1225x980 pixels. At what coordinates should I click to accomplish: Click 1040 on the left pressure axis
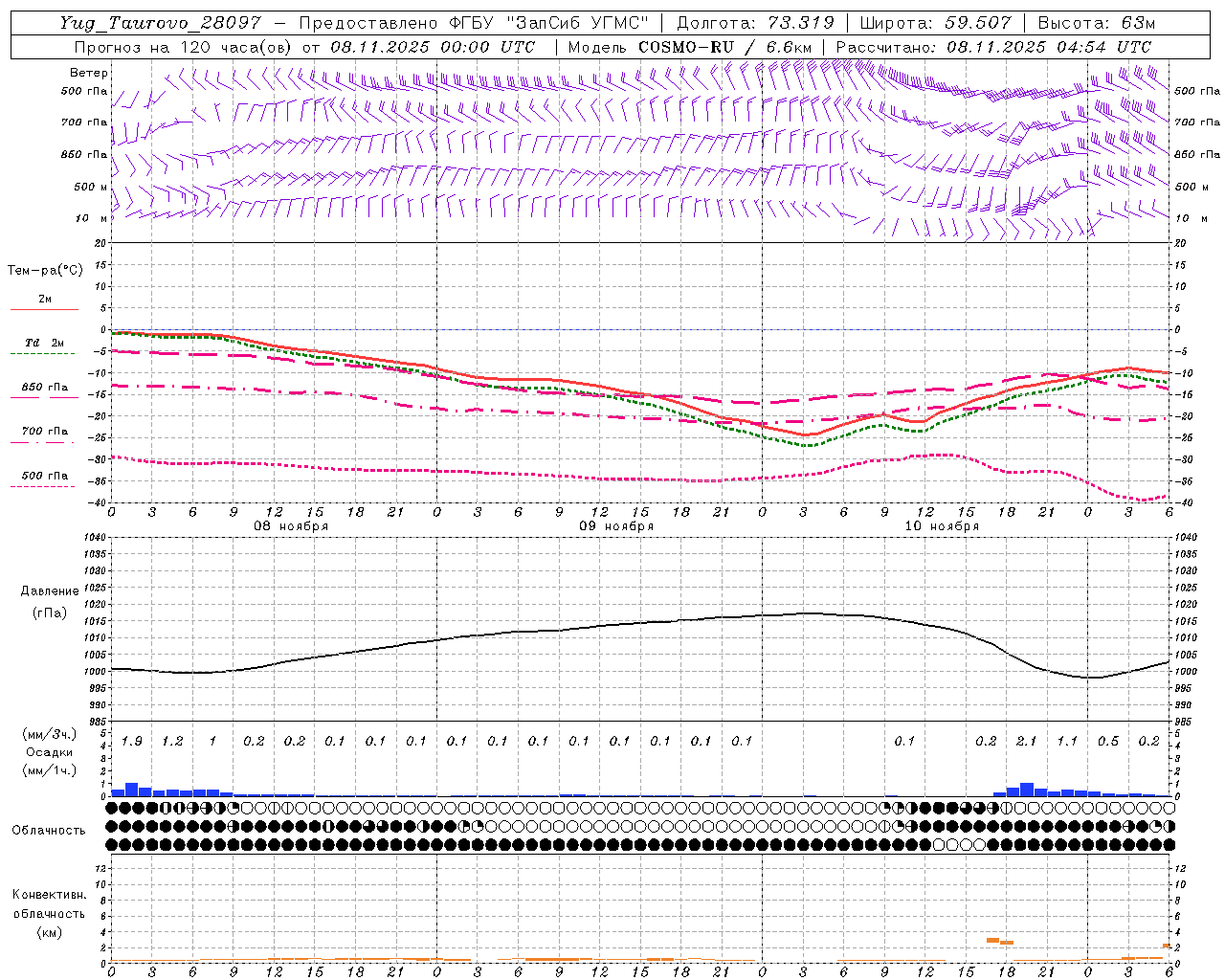(95, 538)
